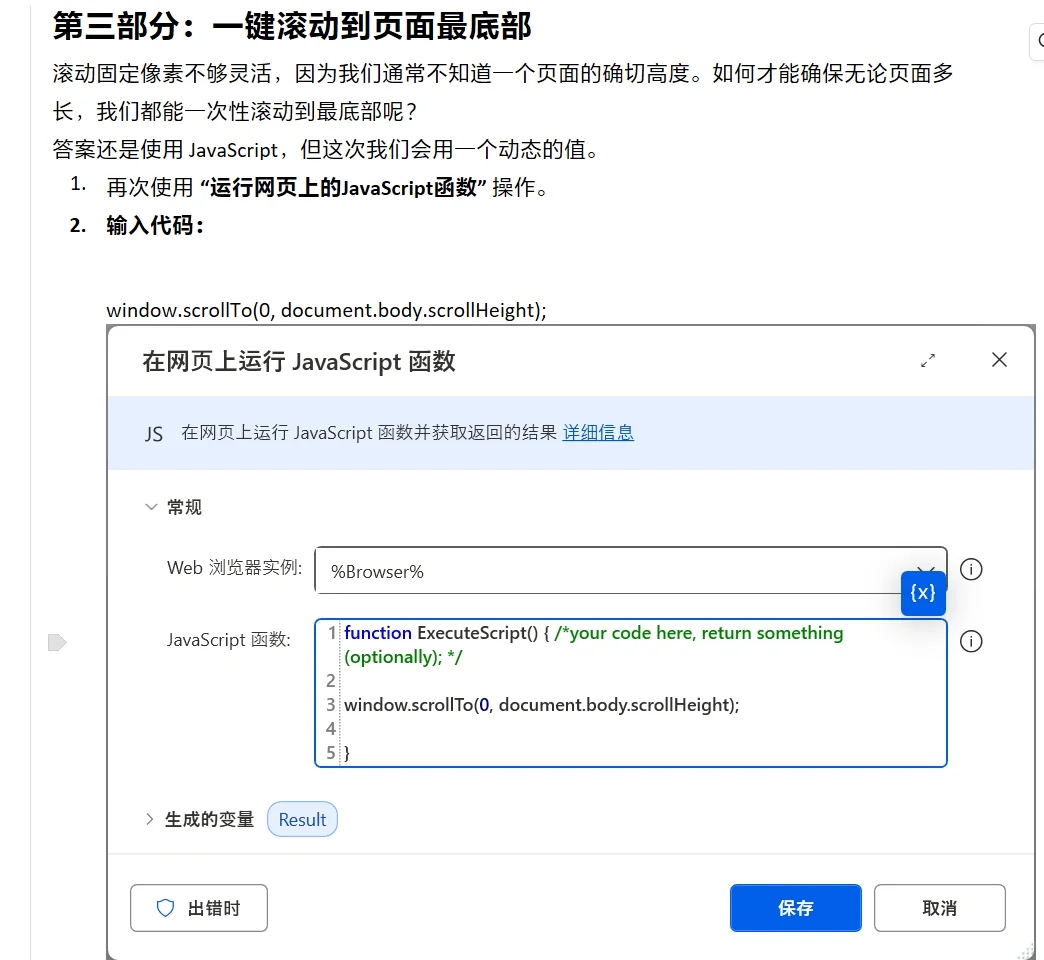Collapse the 常规 section
Viewport: 1044px width, 960px height.
point(152,507)
